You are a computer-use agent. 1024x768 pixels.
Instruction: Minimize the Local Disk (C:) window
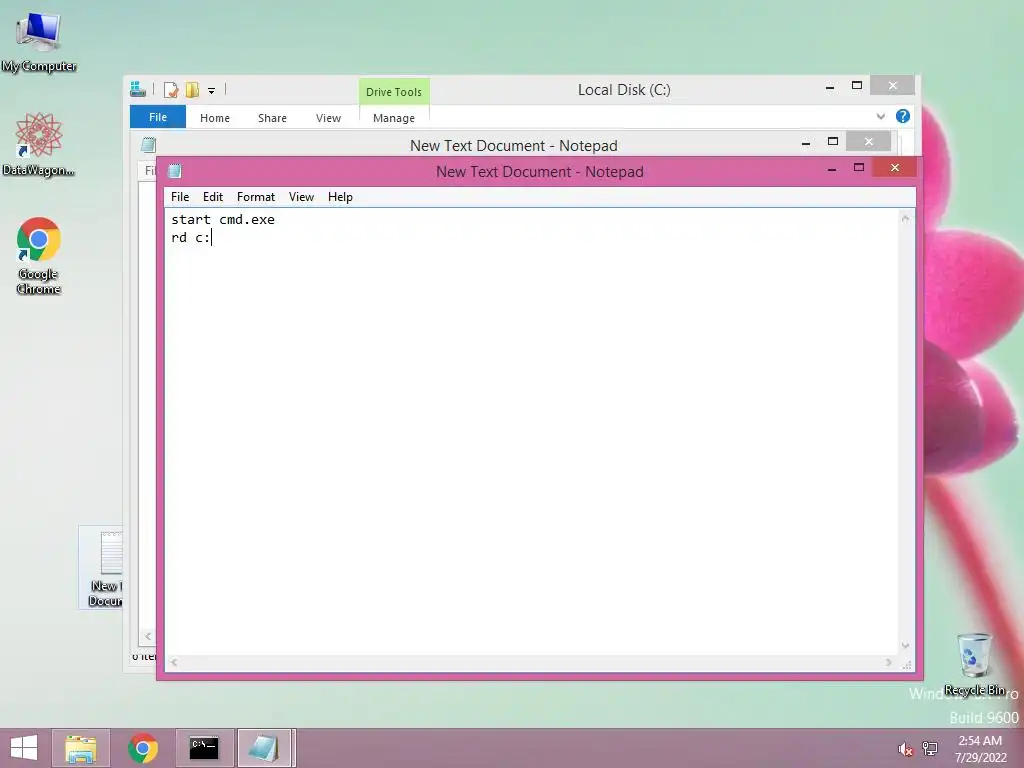(x=830, y=87)
